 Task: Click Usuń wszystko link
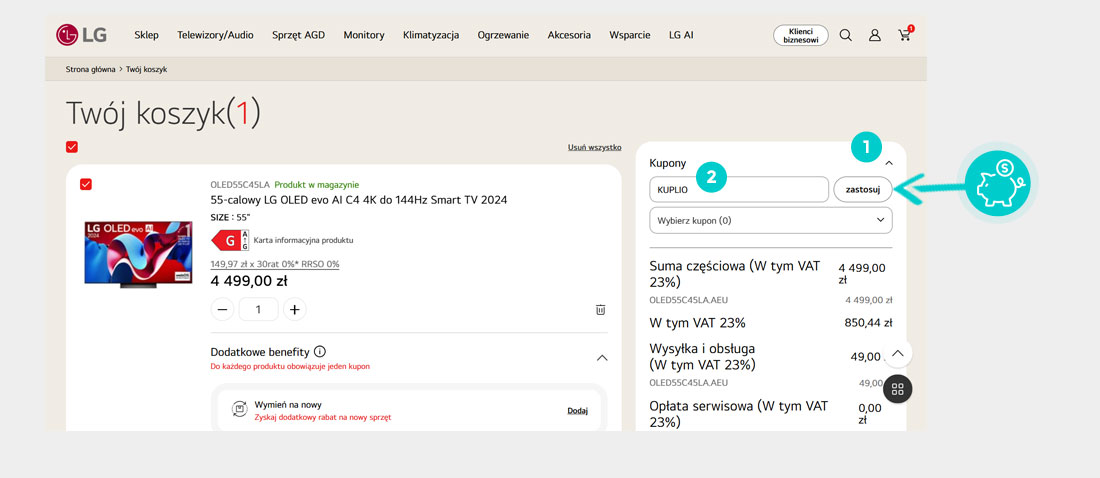[595, 147]
